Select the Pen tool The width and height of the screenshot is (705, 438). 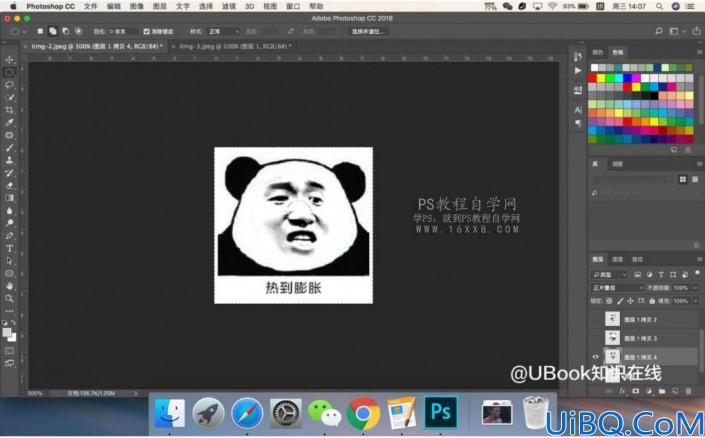click(9, 236)
